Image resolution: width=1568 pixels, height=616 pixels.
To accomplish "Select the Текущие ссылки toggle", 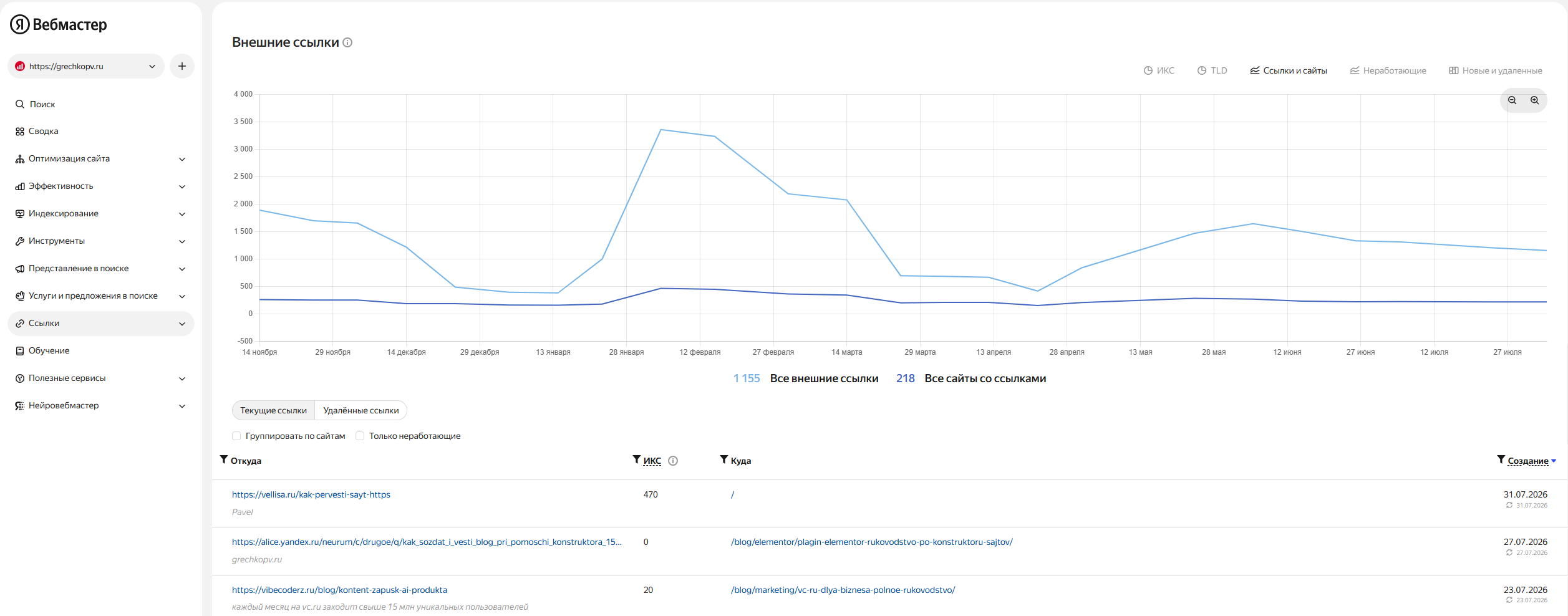I will 273,410.
